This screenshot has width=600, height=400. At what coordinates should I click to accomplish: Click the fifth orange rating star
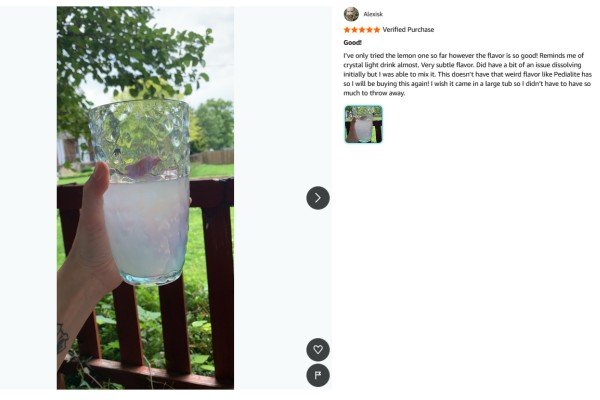377,29
